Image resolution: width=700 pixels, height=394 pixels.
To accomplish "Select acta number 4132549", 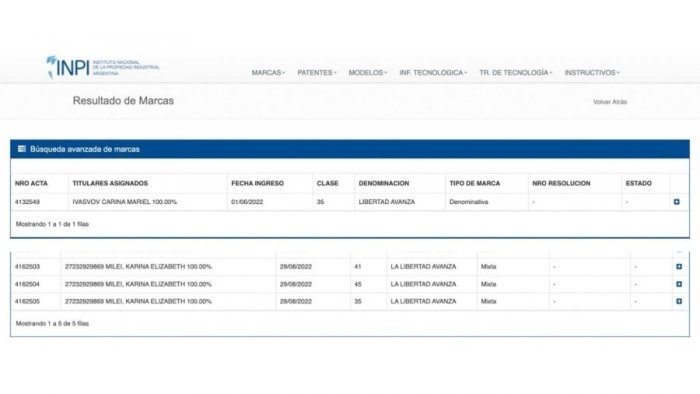I will point(27,202).
